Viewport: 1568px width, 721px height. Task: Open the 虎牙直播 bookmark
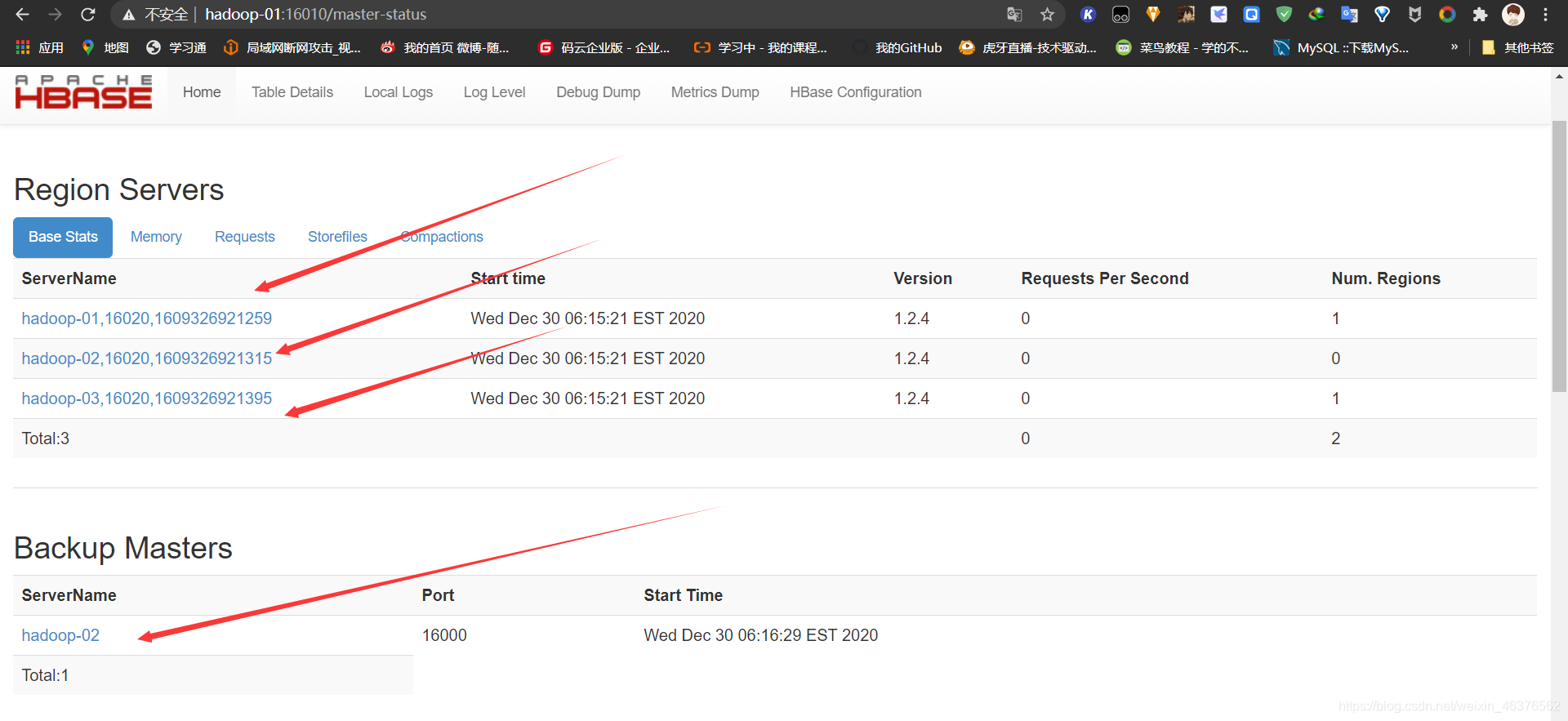click(x=1027, y=48)
